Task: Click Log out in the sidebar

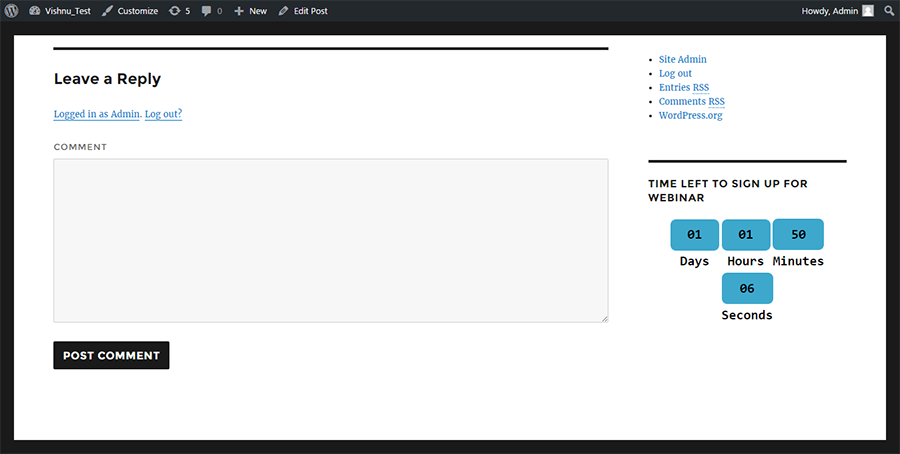Action: point(675,73)
